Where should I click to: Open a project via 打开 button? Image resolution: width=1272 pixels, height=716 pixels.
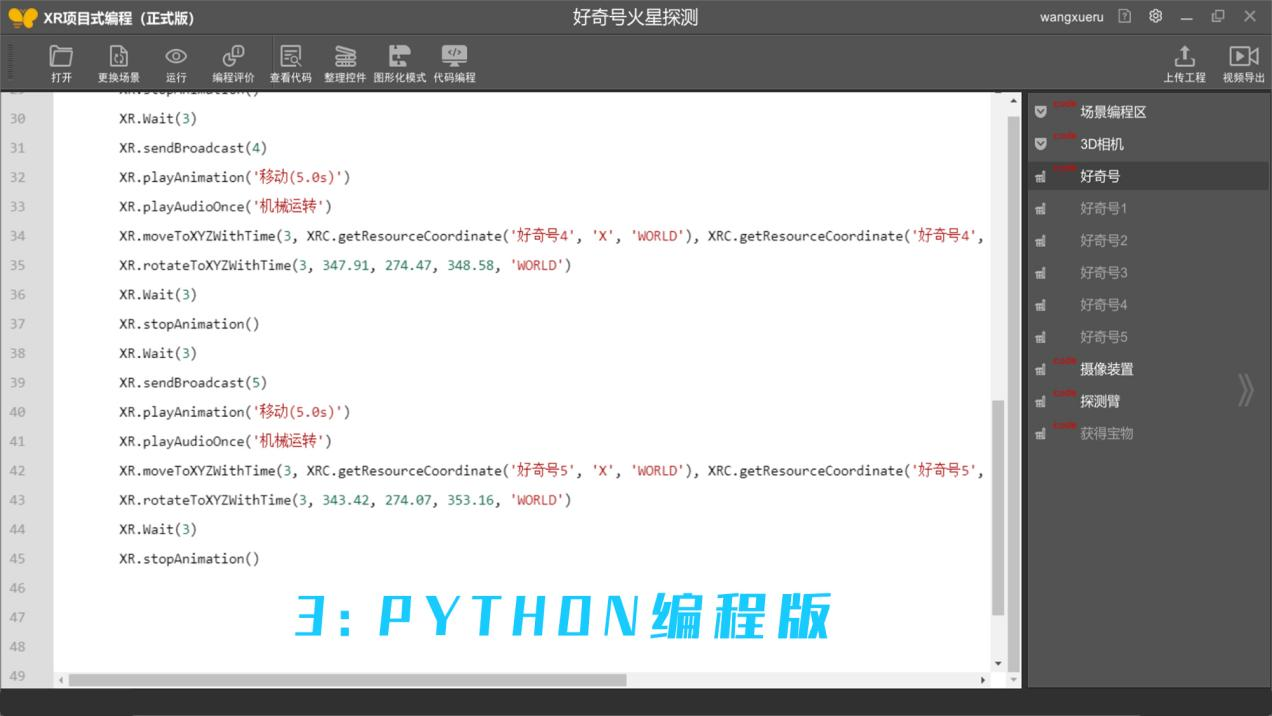(x=61, y=62)
